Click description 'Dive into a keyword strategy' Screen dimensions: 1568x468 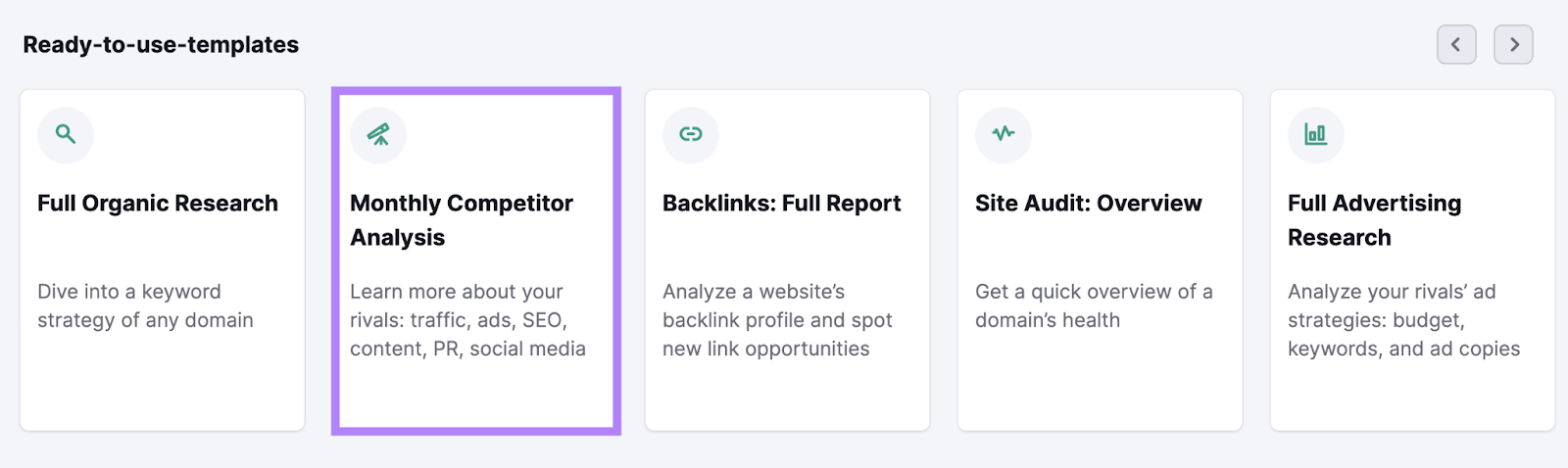tap(145, 305)
